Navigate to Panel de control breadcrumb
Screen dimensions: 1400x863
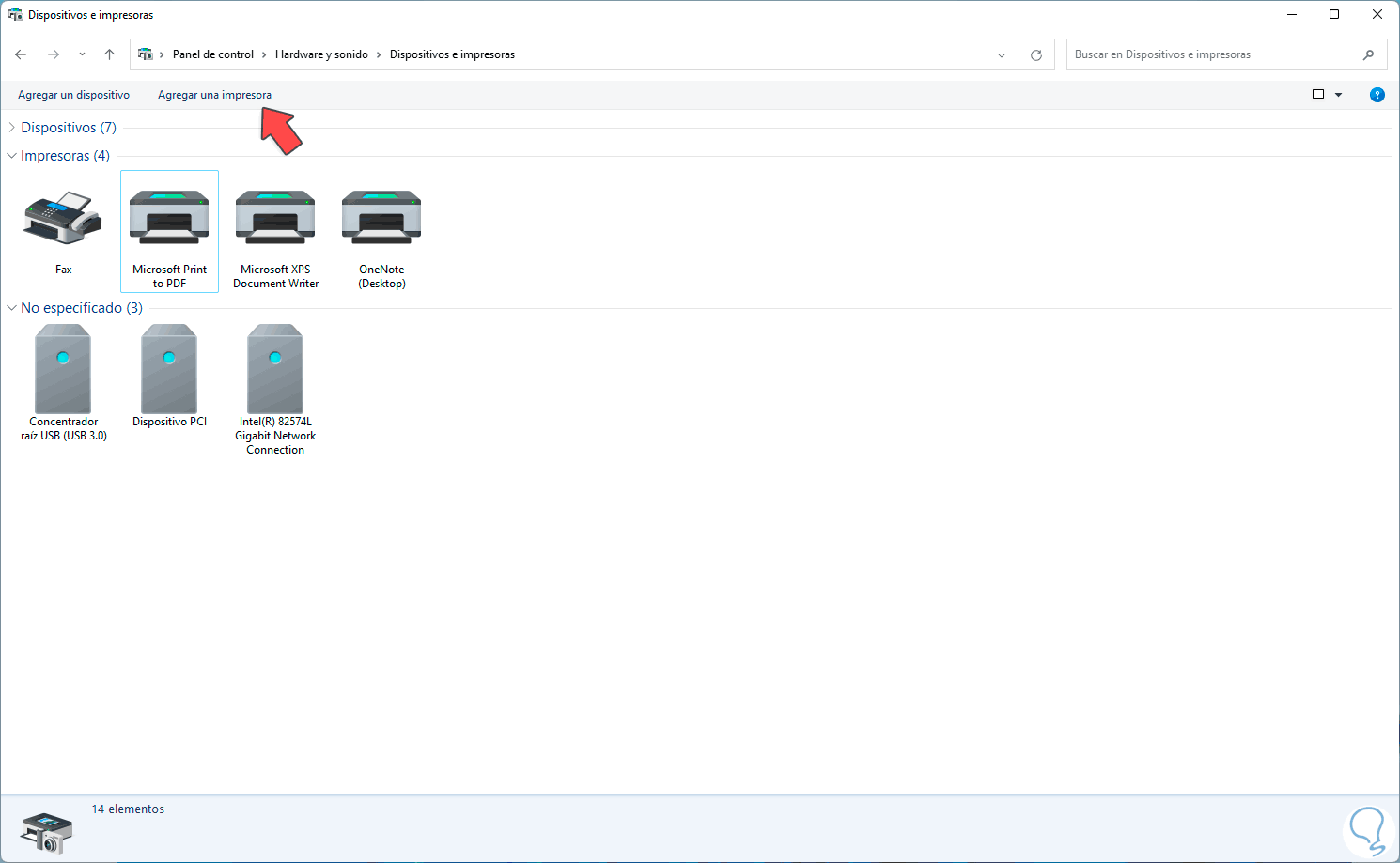pos(213,54)
